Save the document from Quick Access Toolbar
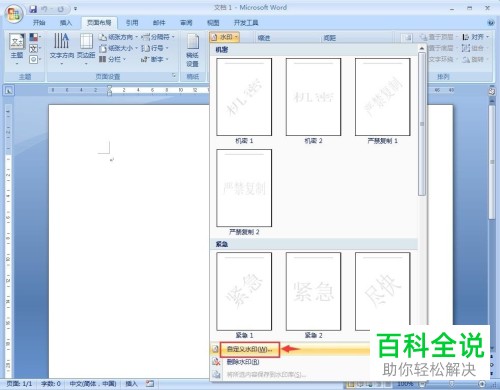 (x=33, y=9)
